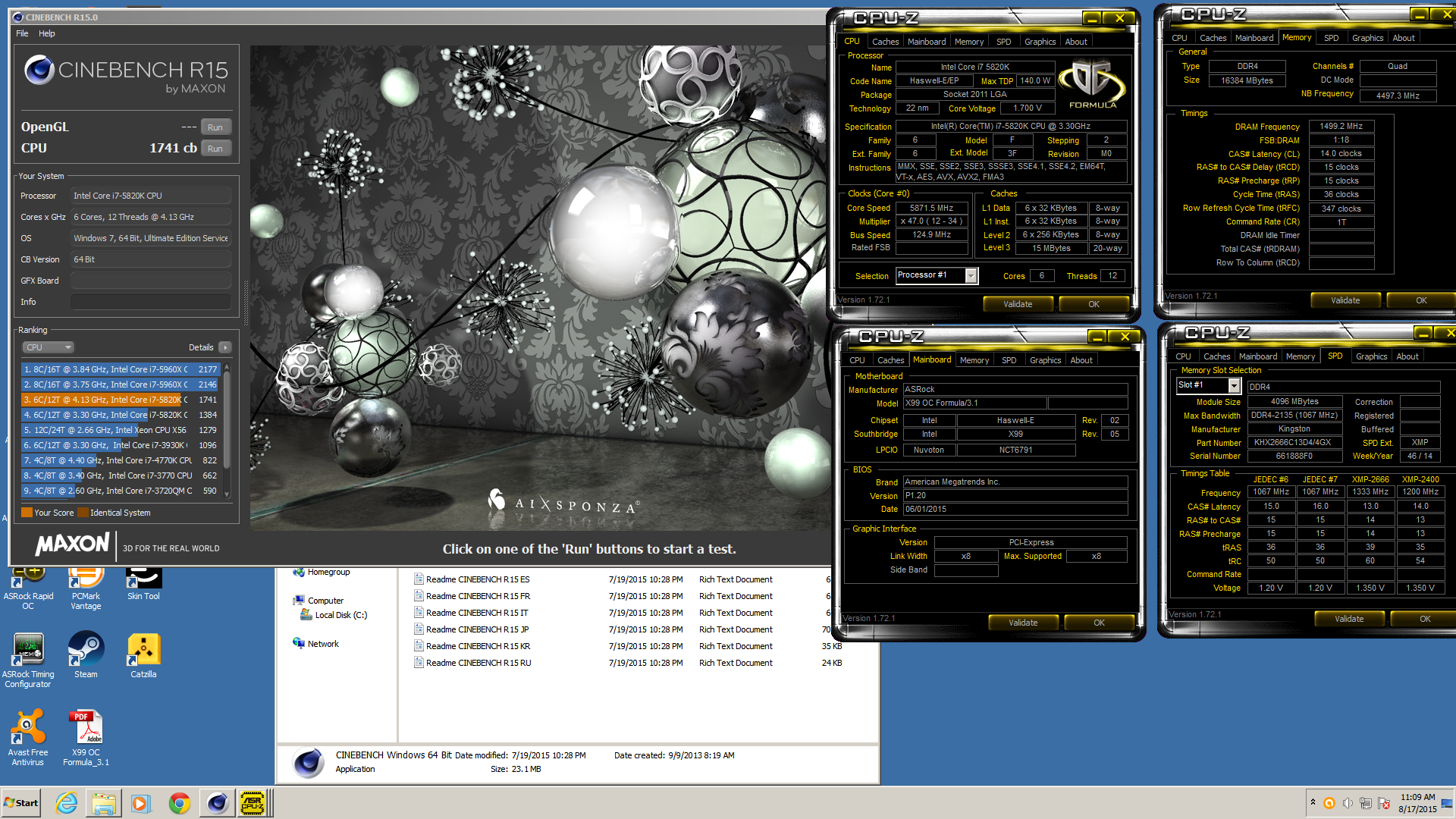Click the Cinebench ranking list scrollbar
This screenshot has width=1456, height=819.
pyautogui.click(x=226, y=431)
